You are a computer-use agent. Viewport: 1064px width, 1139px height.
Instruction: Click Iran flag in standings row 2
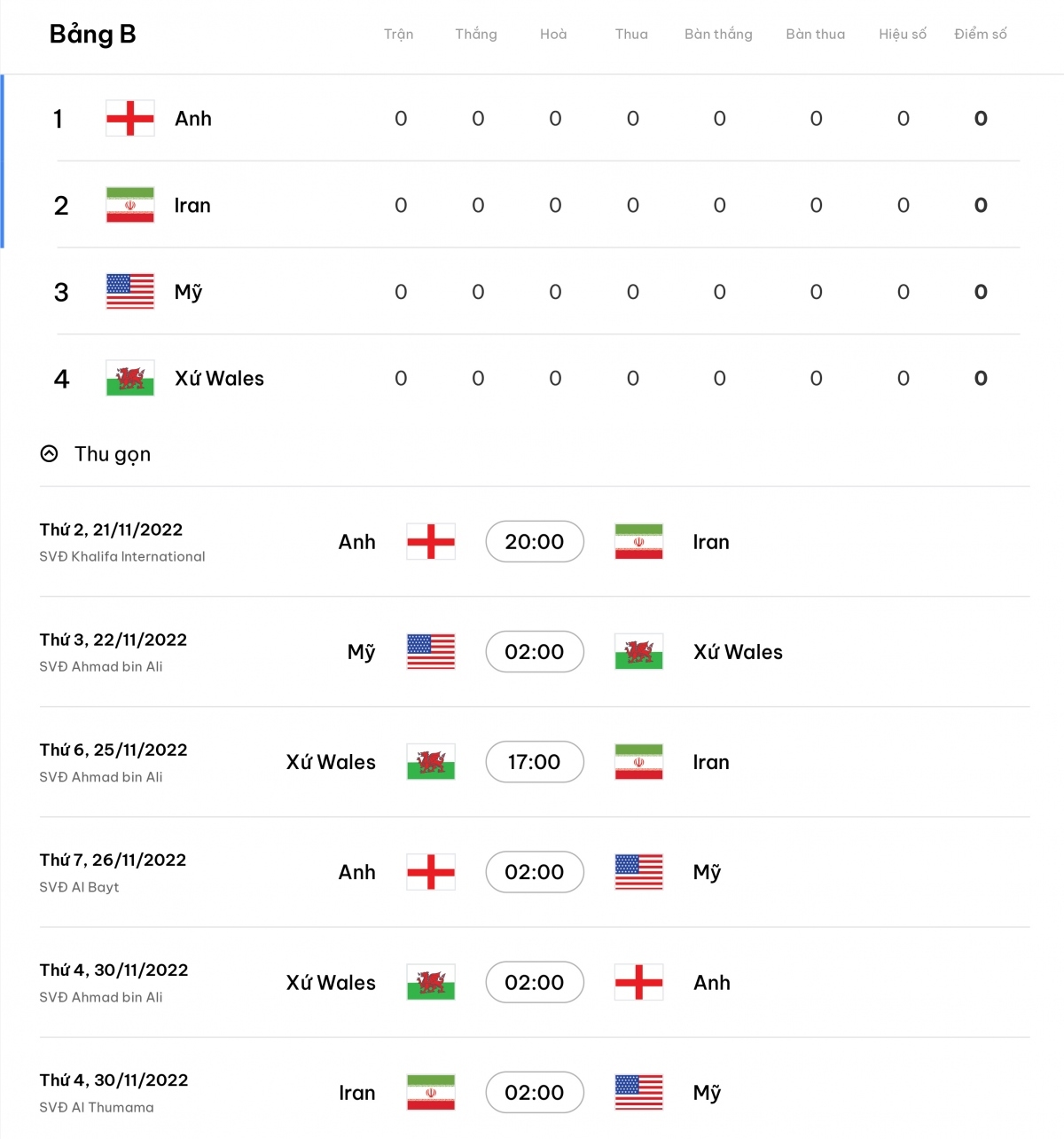[x=130, y=205]
